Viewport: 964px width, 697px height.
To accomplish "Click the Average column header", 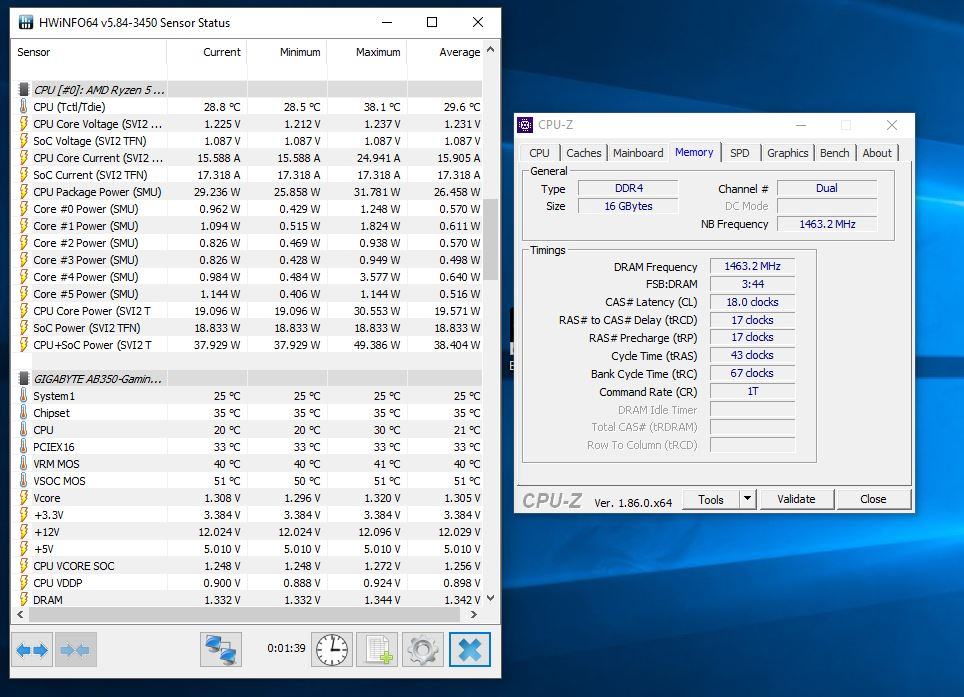I will [x=446, y=52].
